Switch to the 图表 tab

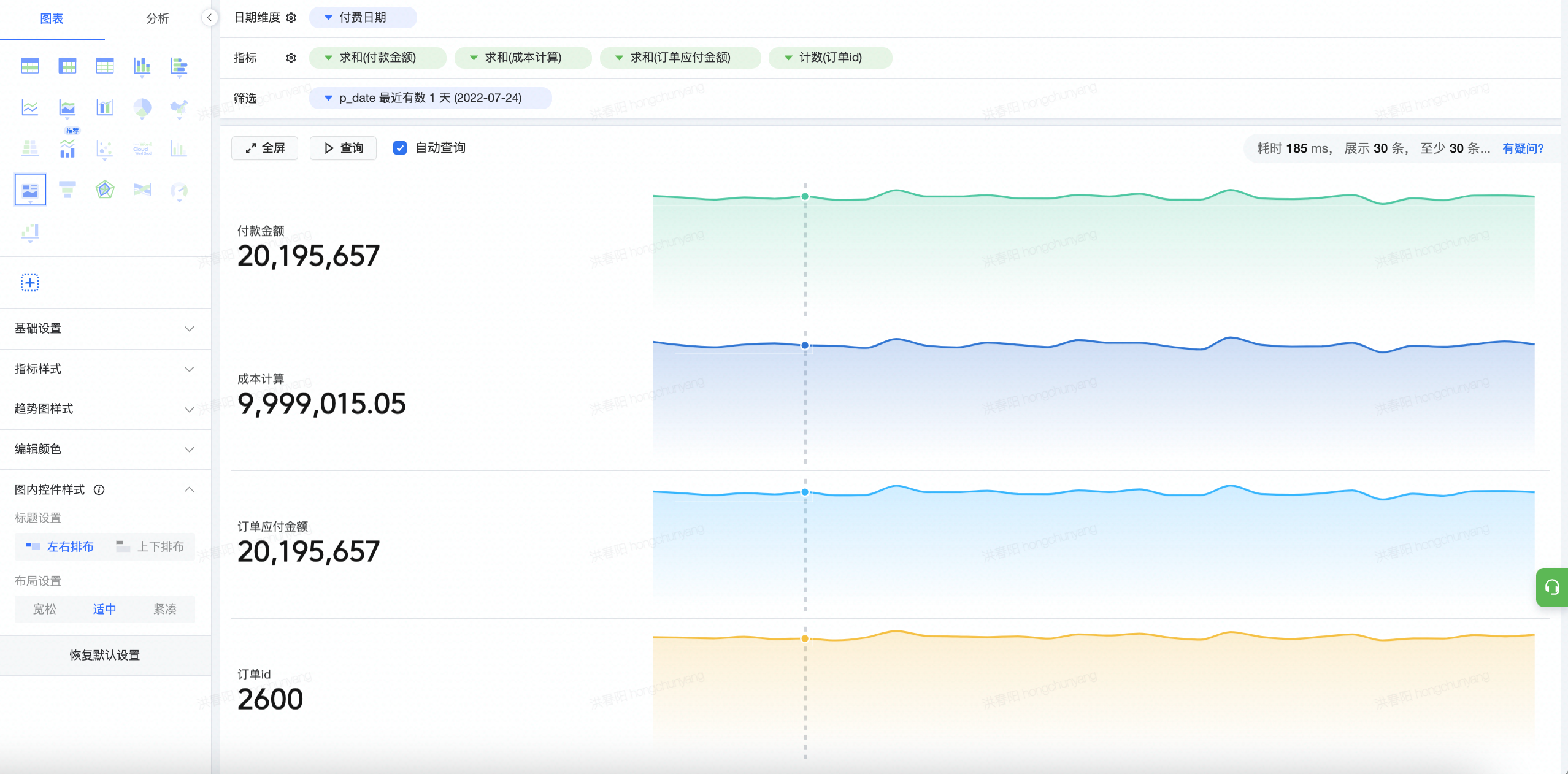coord(52,19)
